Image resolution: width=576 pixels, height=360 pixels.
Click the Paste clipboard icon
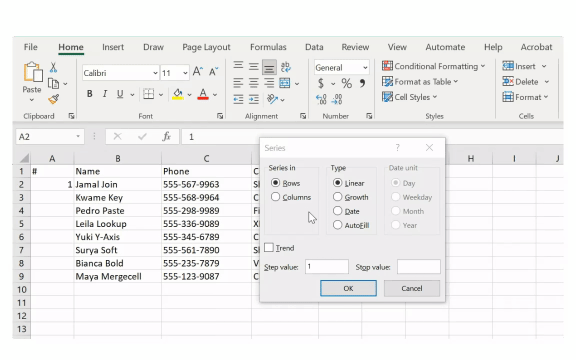(33, 72)
